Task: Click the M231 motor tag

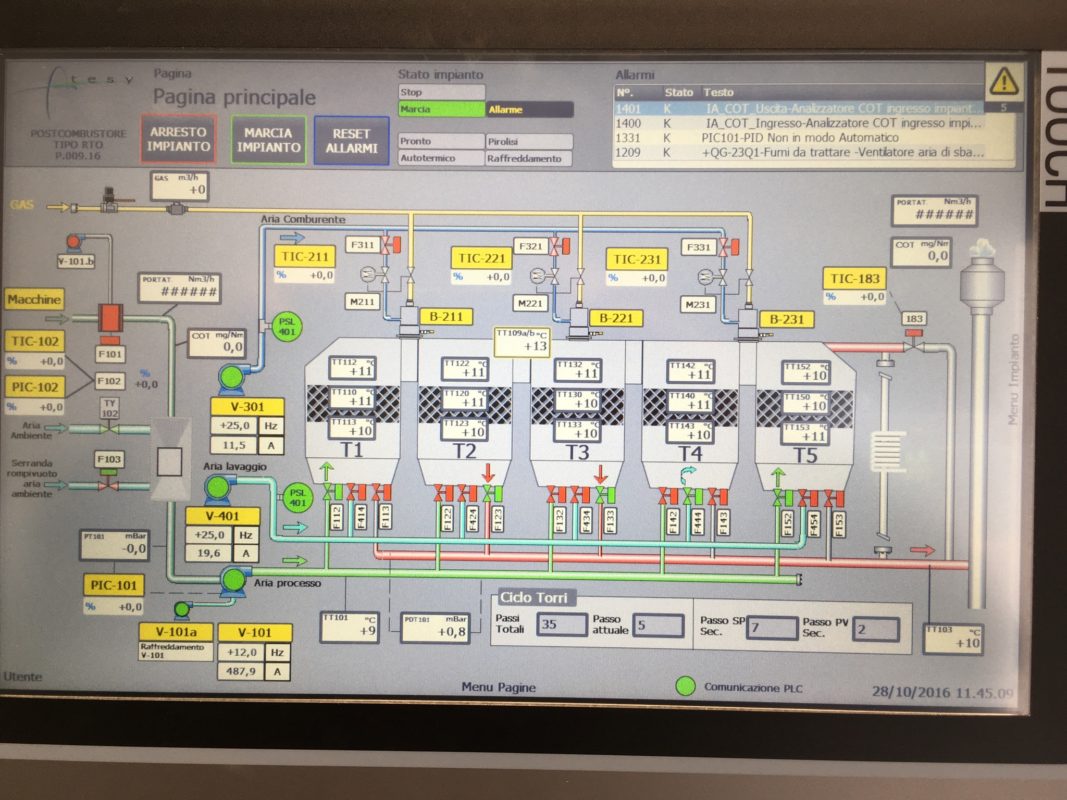Action: pyautogui.click(x=697, y=305)
